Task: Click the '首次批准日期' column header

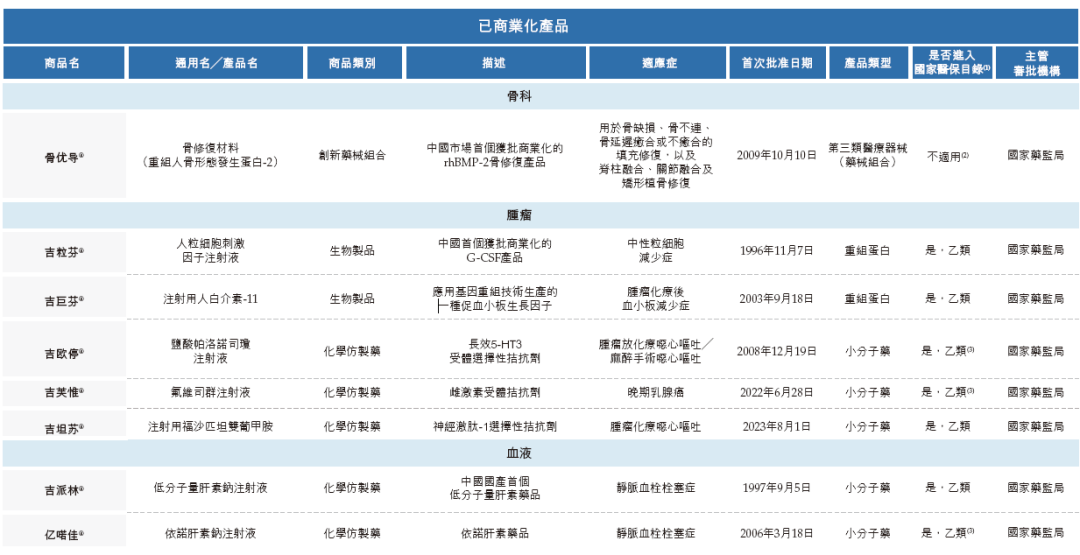Action: tap(777, 63)
